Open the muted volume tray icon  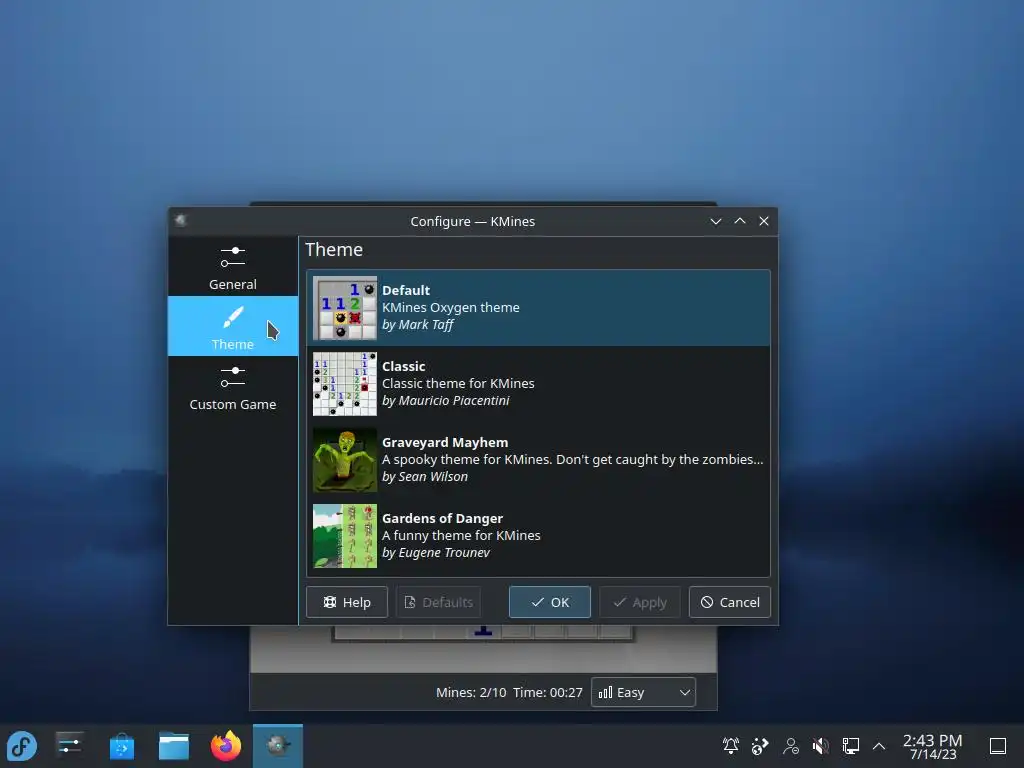pyautogui.click(x=821, y=746)
